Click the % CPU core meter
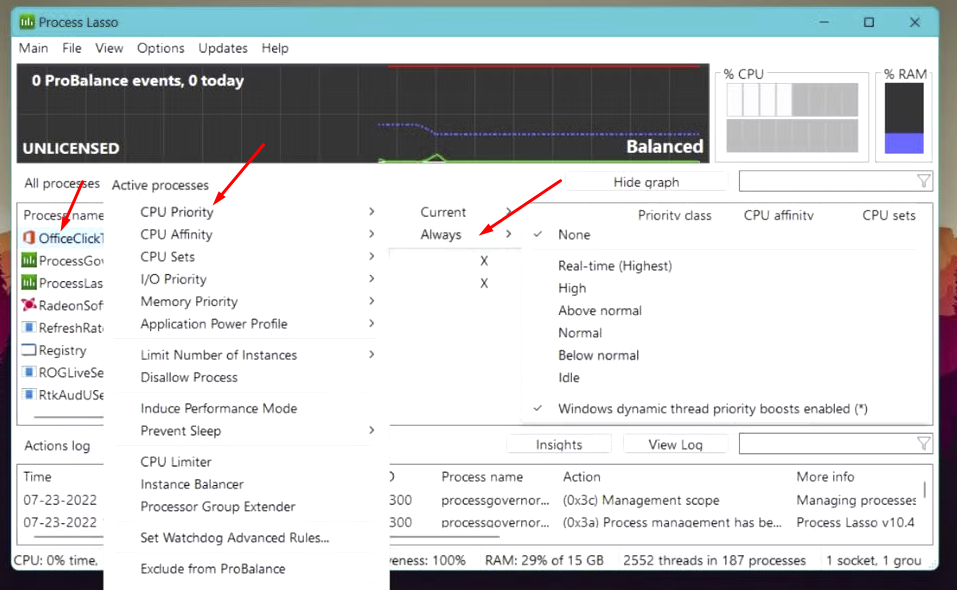Image resolution: width=957 pixels, height=590 pixels. click(792, 118)
